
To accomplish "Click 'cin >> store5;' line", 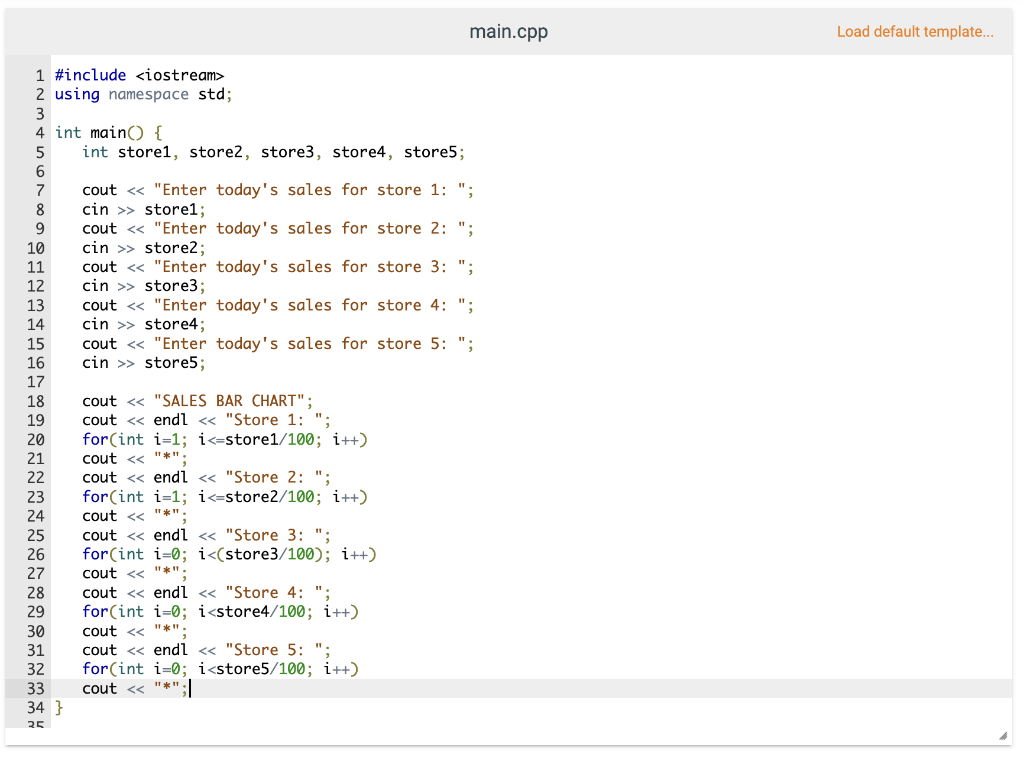I will pos(144,363).
